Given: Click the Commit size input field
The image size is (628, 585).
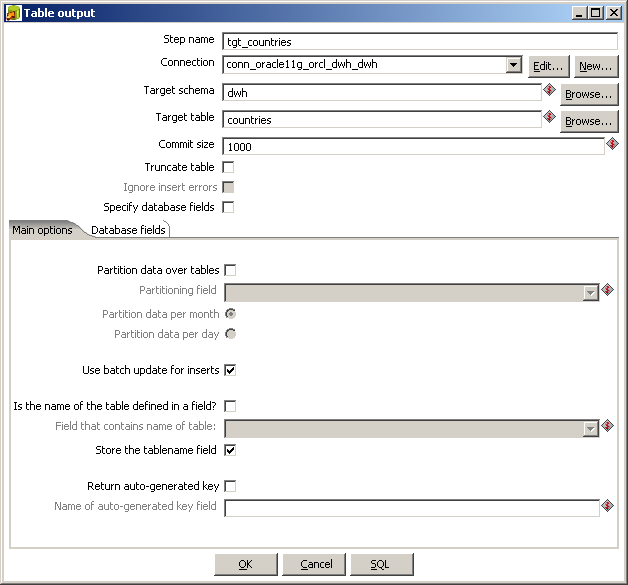Looking at the screenshot, I should pyautogui.click(x=413, y=146).
